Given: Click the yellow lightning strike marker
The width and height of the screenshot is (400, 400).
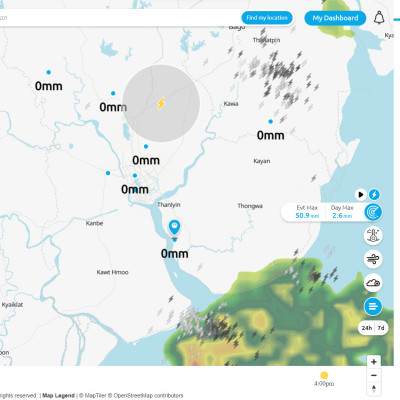Looking at the screenshot, I should pyautogui.click(x=161, y=103).
